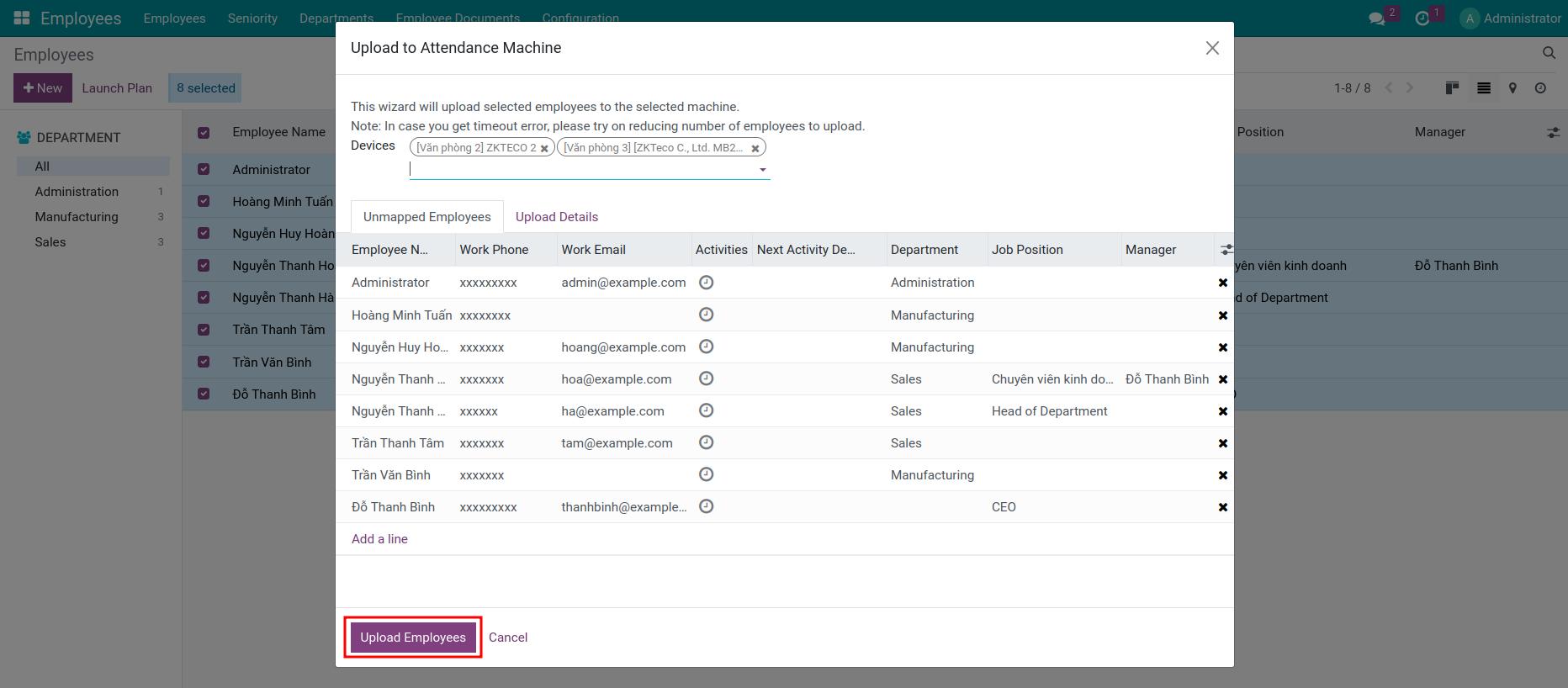The image size is (1568, 688).
Task: Click the Cancel link in dialog
Action: pyautogui.click(x=508, y=638)
